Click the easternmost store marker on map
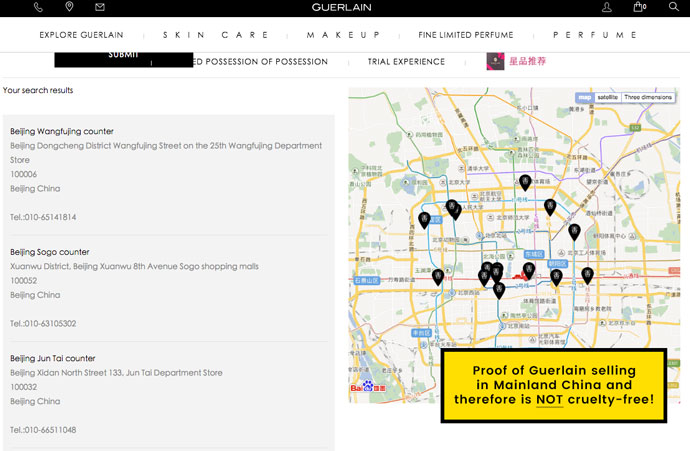The height and width of the screenshot is (451, 690). coord(587,275)
